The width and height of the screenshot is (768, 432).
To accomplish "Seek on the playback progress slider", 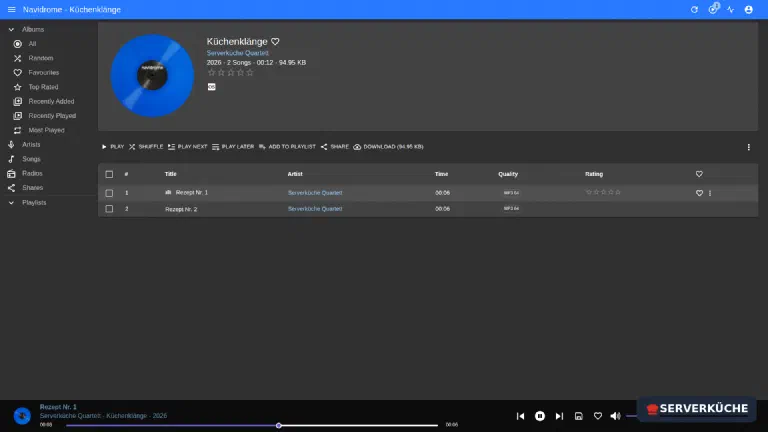I will (x=252, y=425).
